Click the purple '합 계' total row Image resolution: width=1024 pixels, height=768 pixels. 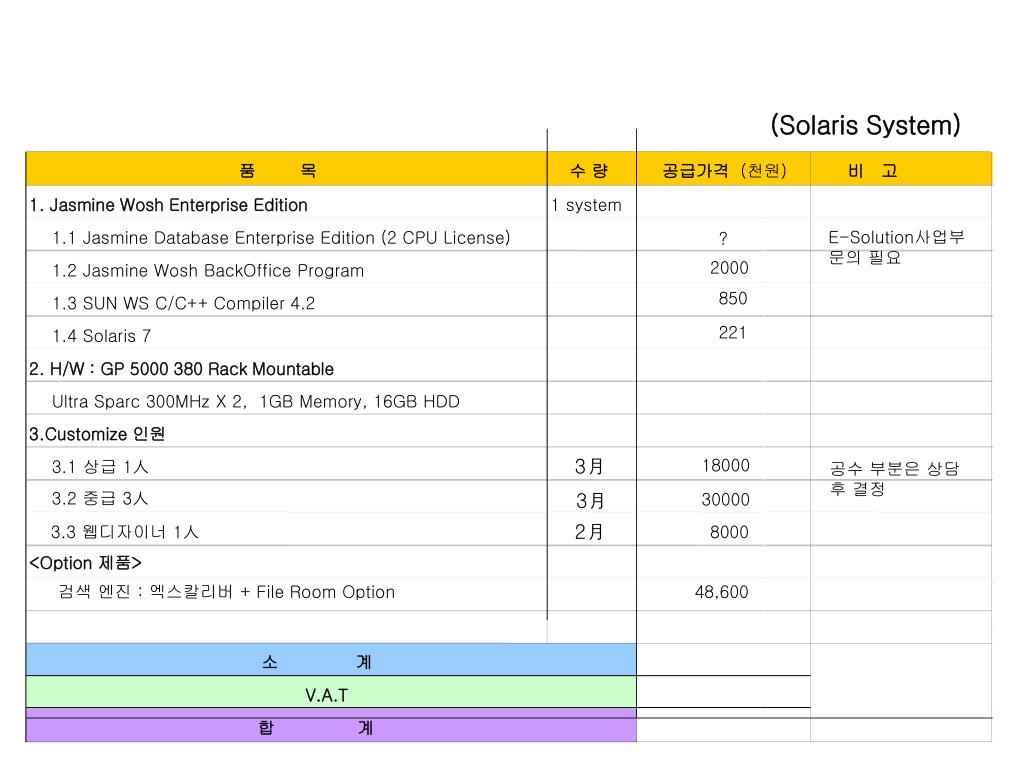[x=331, y=726]
